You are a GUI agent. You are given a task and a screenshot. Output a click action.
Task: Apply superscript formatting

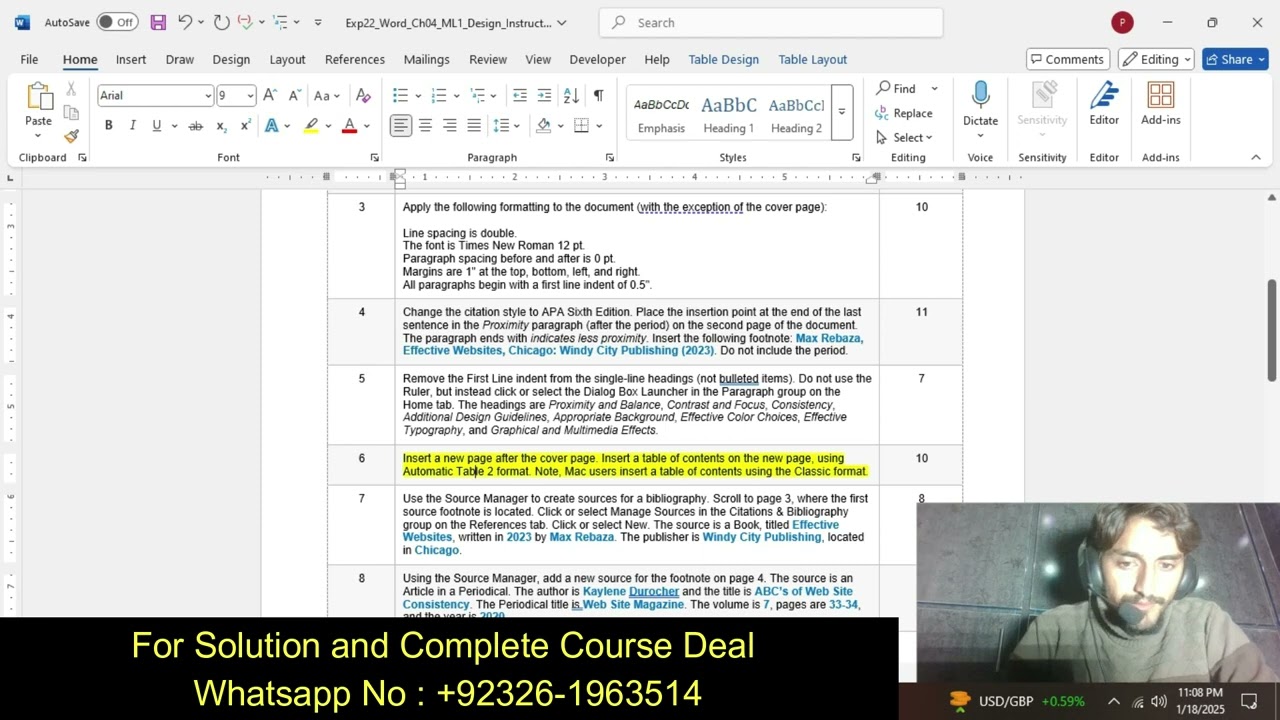pyautogui.click(x=245, y=126)
